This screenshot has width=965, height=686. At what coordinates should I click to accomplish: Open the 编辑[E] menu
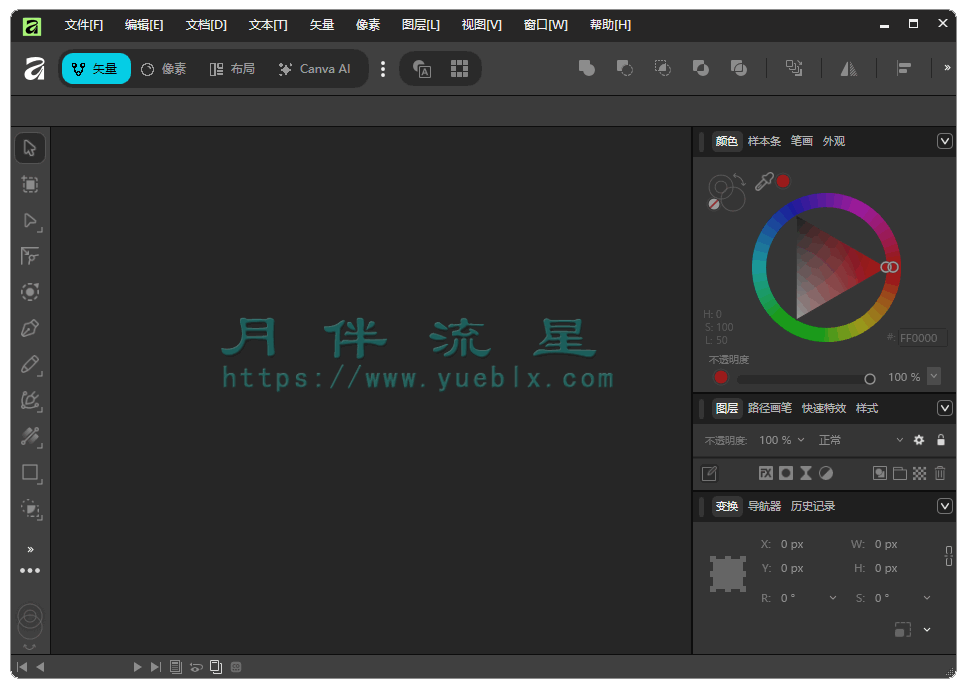click(144, 25)
